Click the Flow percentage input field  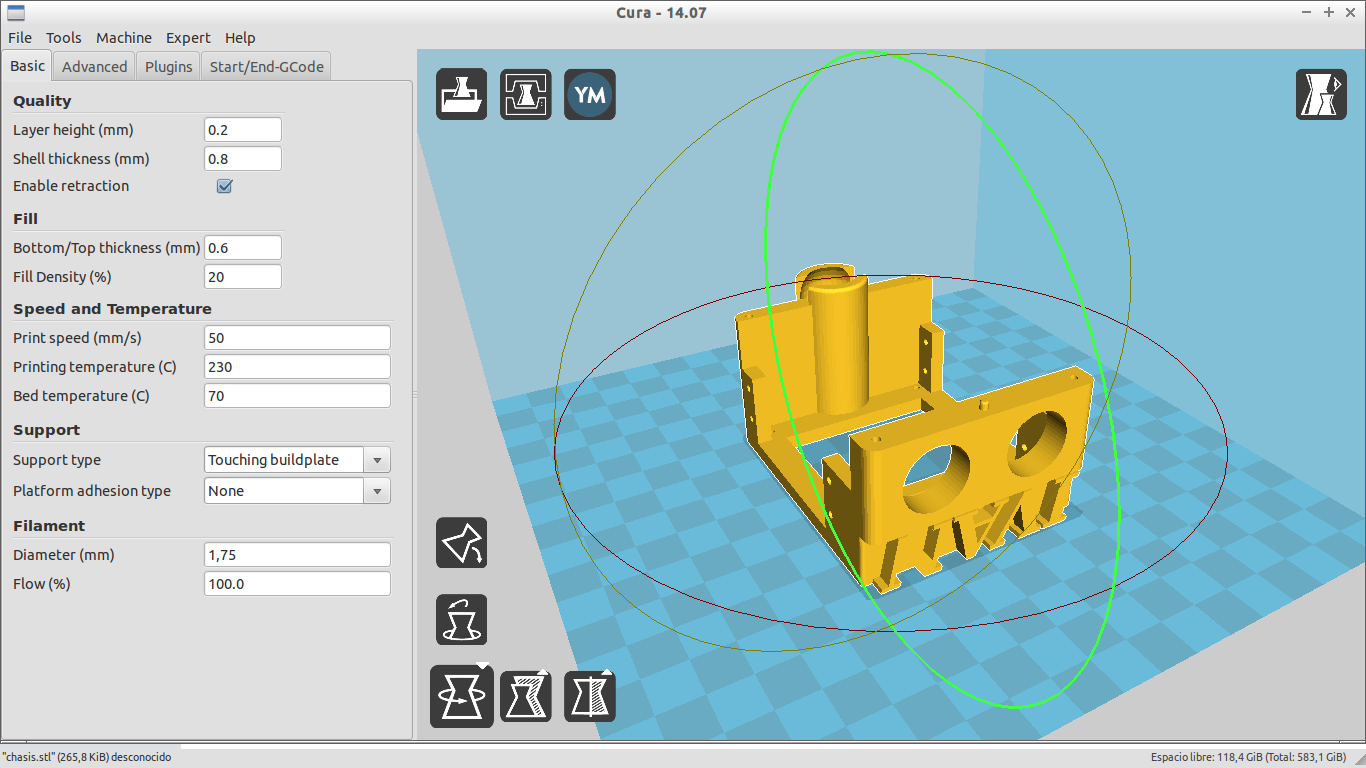click(x=297, y=584)
